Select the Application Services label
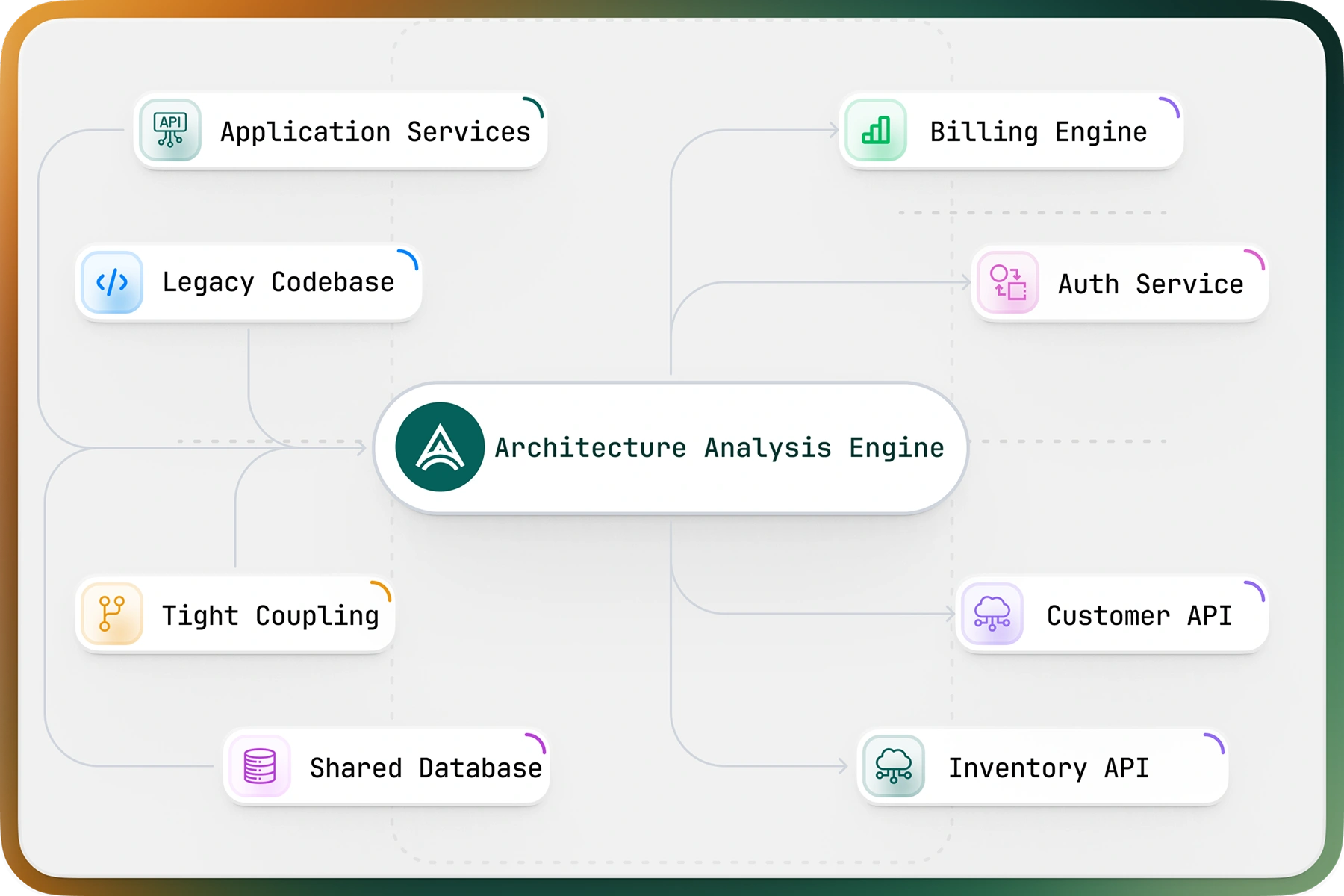Image resolution: width=1344 pixels, height=896 pixels. (376, 132)
